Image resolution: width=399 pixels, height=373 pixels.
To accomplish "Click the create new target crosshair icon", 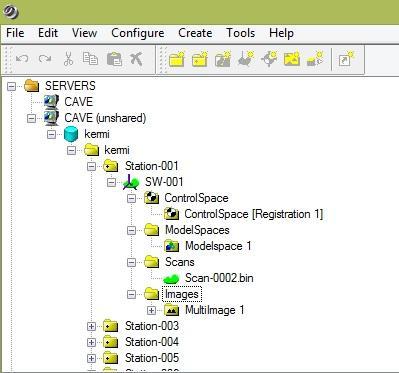I will (x=269, y=59).
